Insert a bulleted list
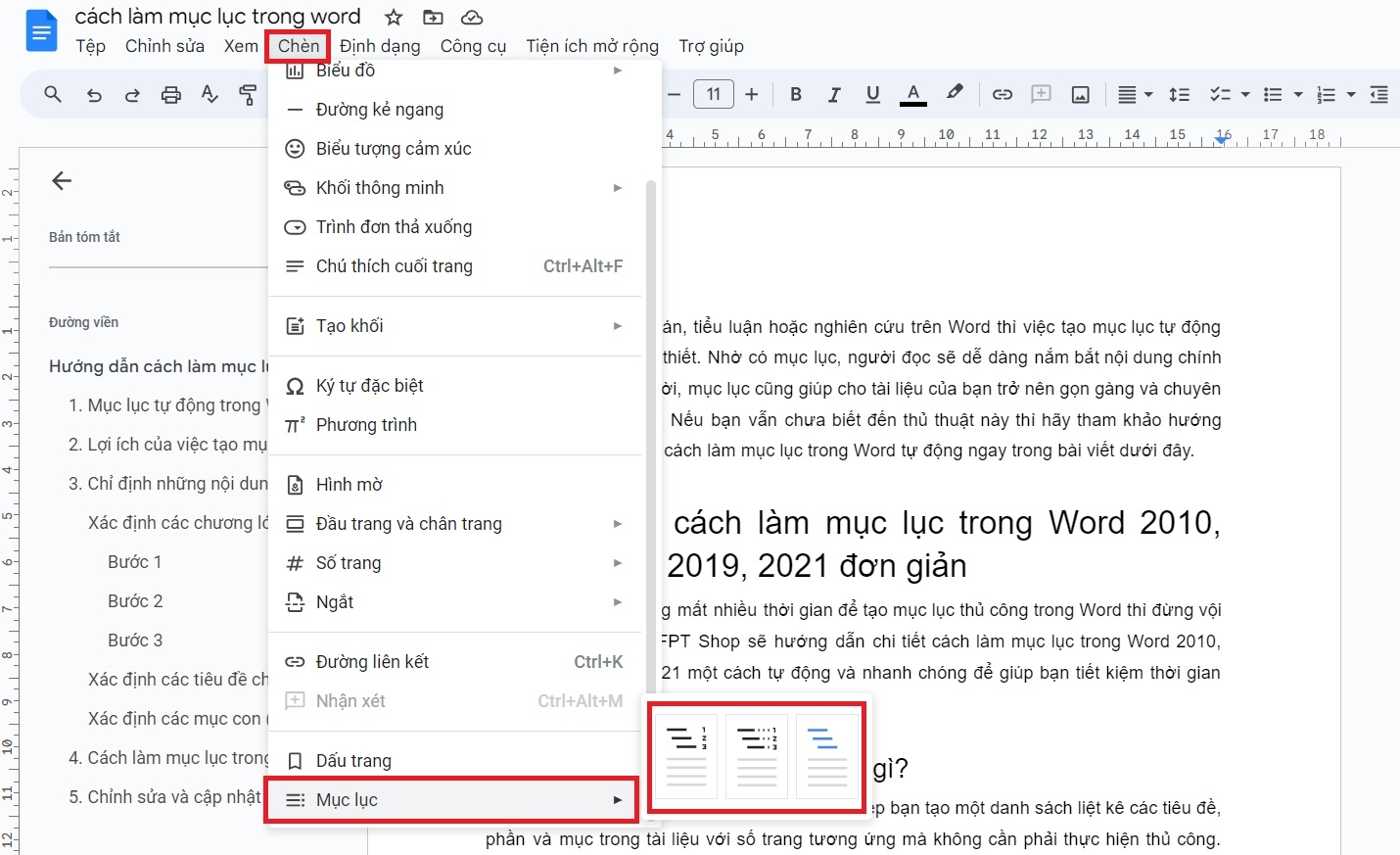The height and width of the screenshot is (855, 1400). pyautogui.click(x=1273, y=94)
